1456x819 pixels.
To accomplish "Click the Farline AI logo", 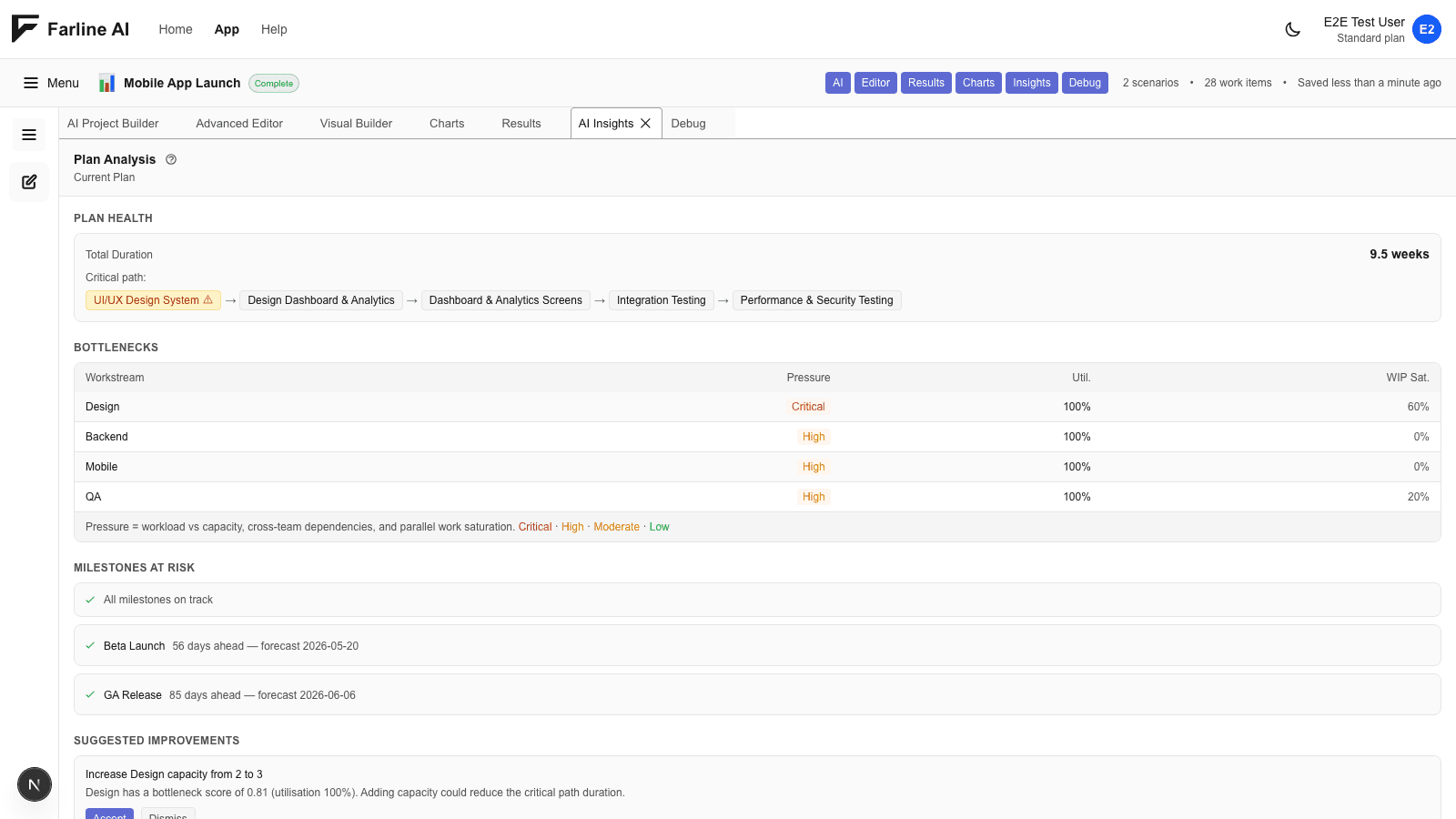I will [70, 29].
